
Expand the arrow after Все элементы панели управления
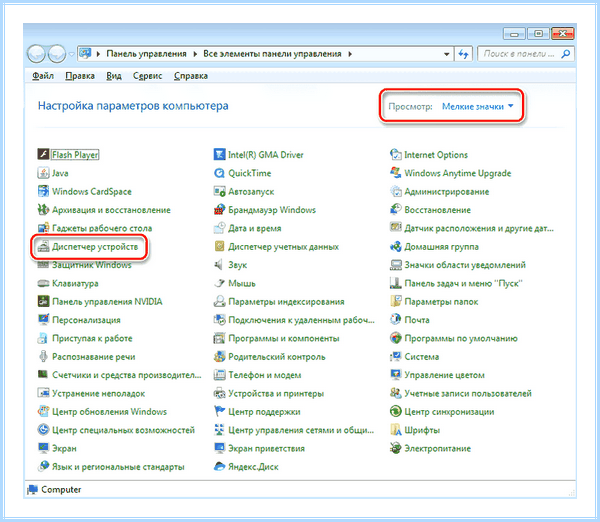coord(350,54)
